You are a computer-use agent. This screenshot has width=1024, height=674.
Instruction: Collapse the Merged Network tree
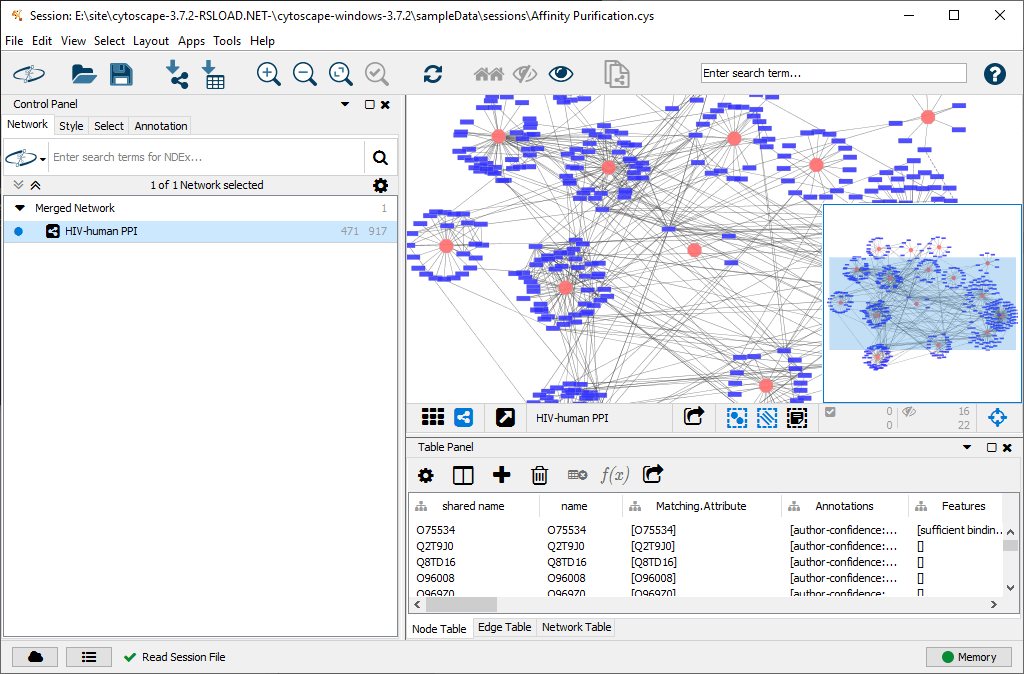pyautogui.click(x=20, y=208)
